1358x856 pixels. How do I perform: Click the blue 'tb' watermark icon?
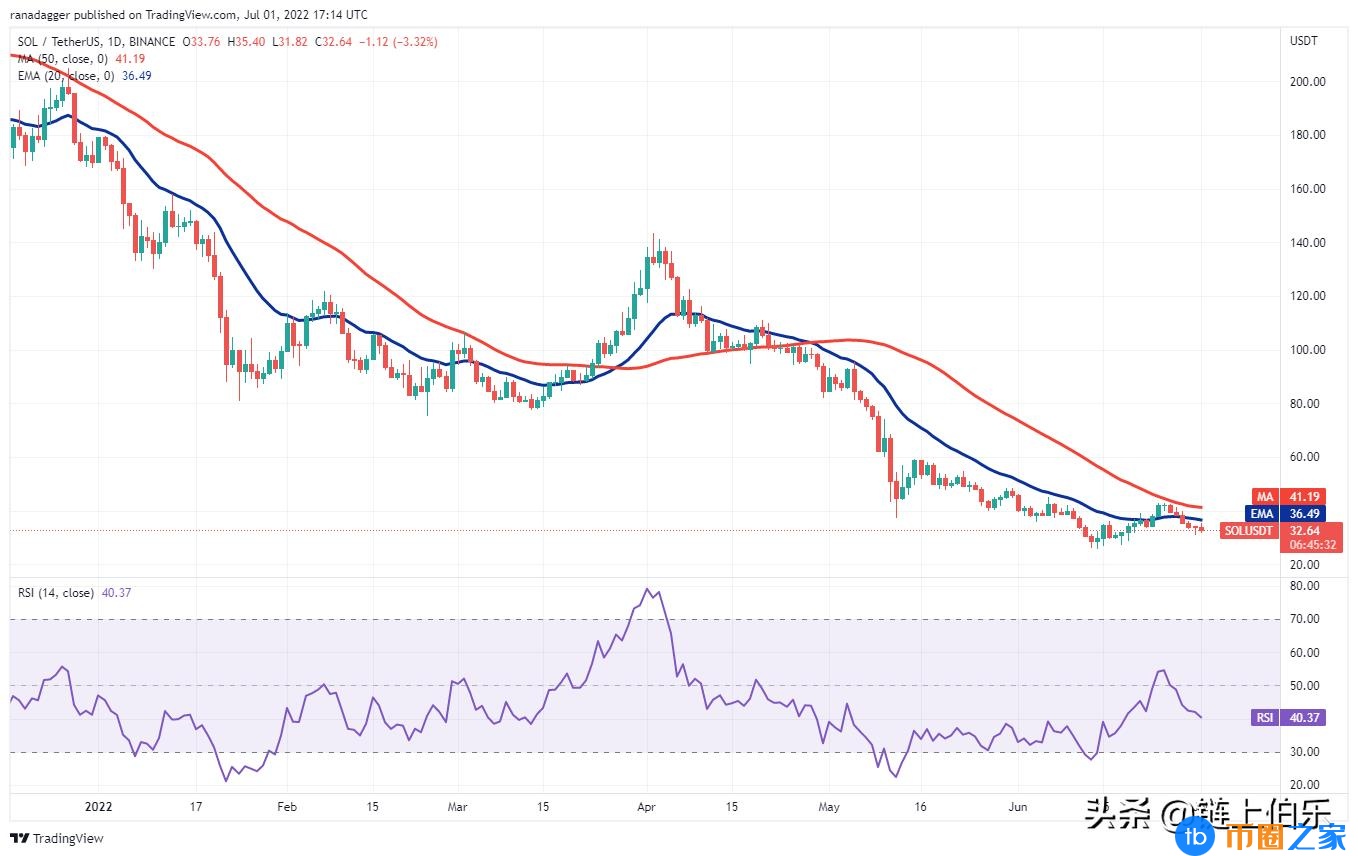(1193, 833)
